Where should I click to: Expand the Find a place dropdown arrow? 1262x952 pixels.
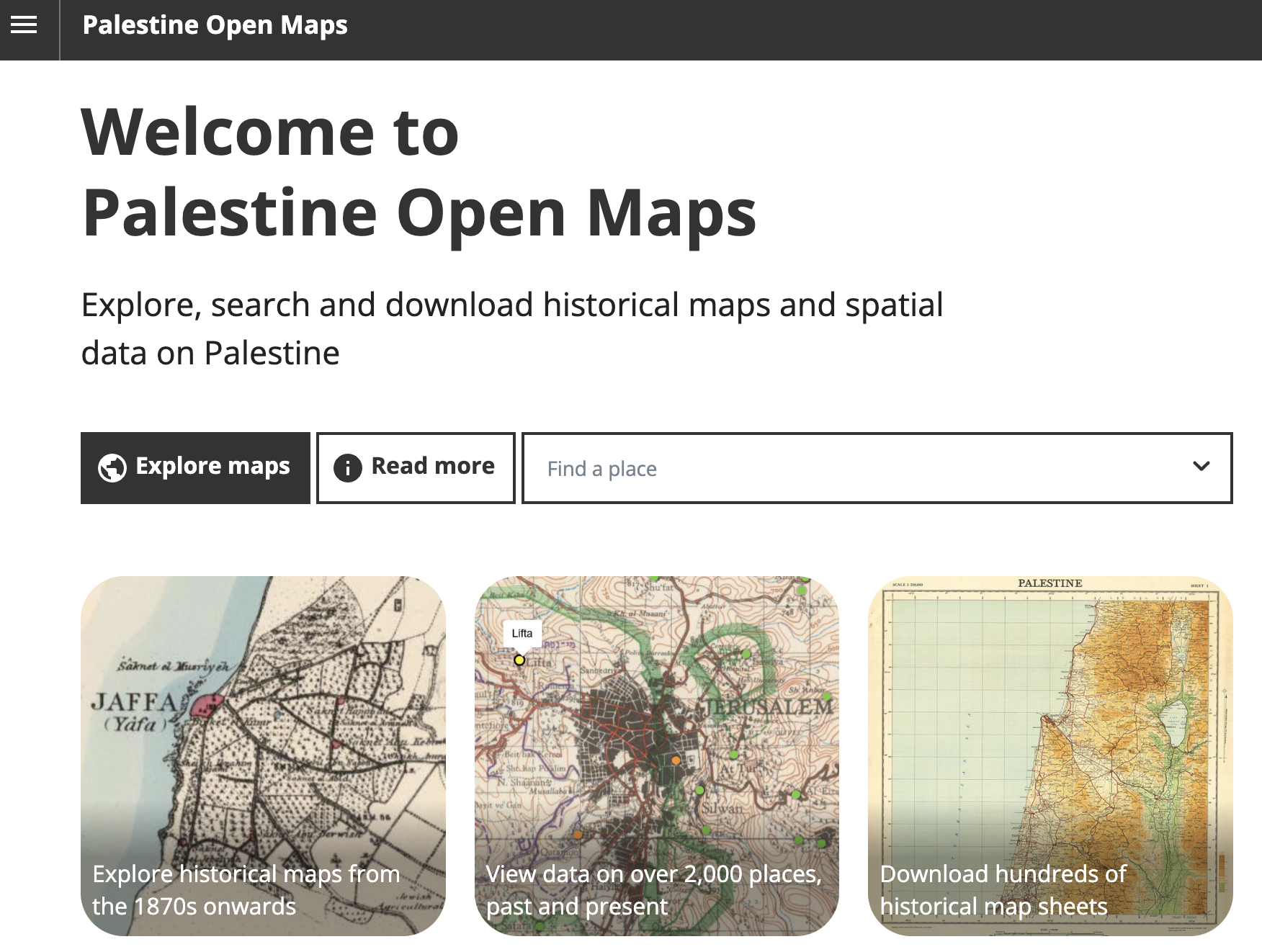1201,466
